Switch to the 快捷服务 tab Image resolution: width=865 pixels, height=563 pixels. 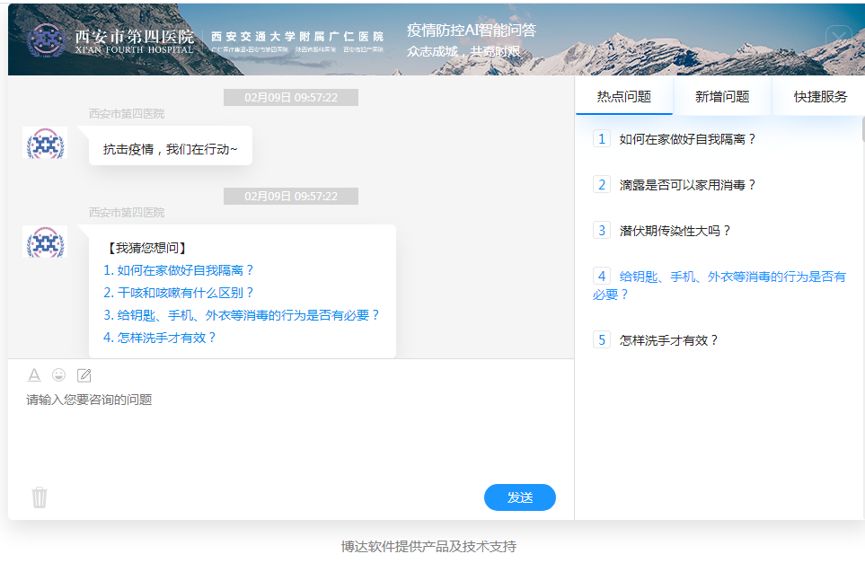(820, 96)
